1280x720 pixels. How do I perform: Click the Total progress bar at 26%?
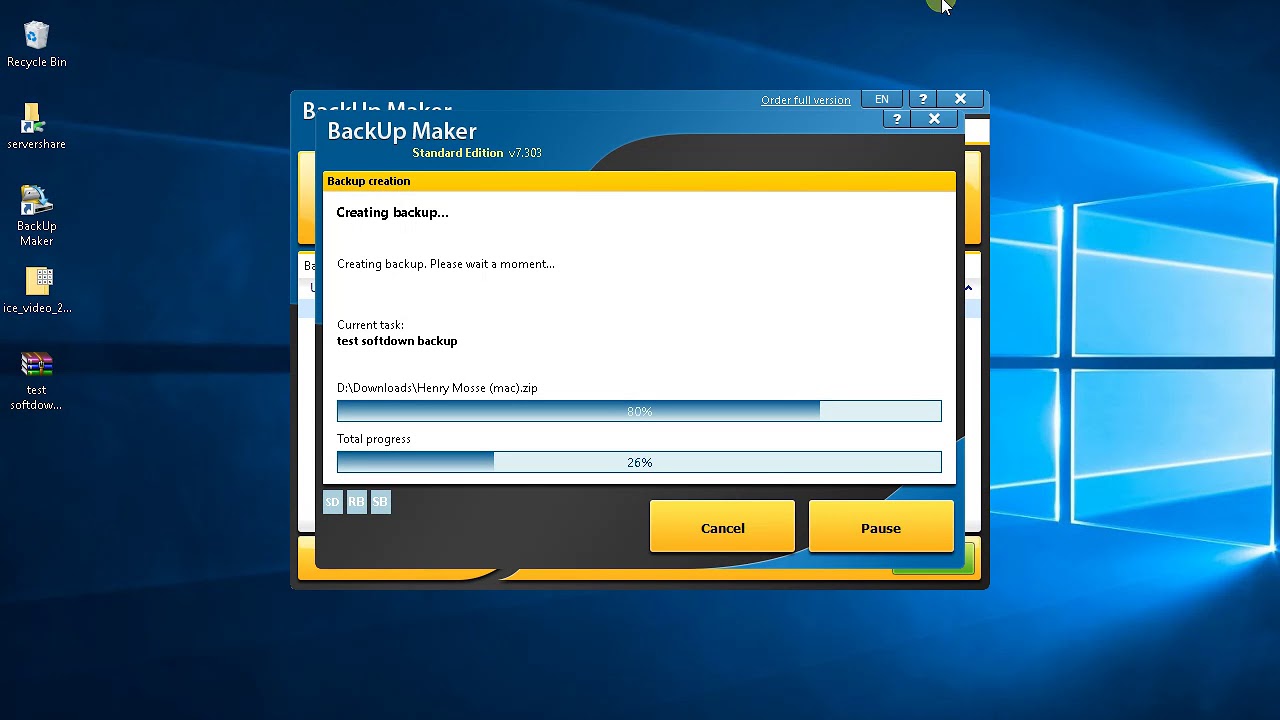[x=639, y=462]
